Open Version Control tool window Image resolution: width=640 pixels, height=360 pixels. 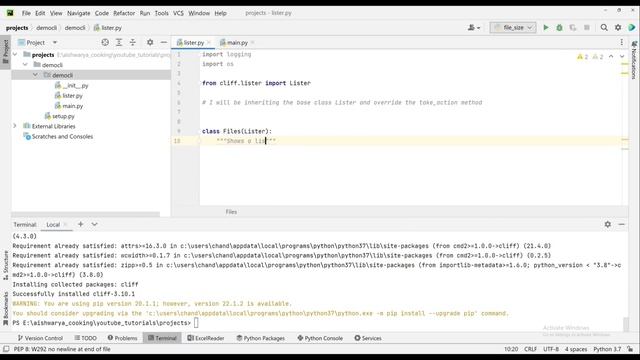pyautogui.click(x=40, y=338)
